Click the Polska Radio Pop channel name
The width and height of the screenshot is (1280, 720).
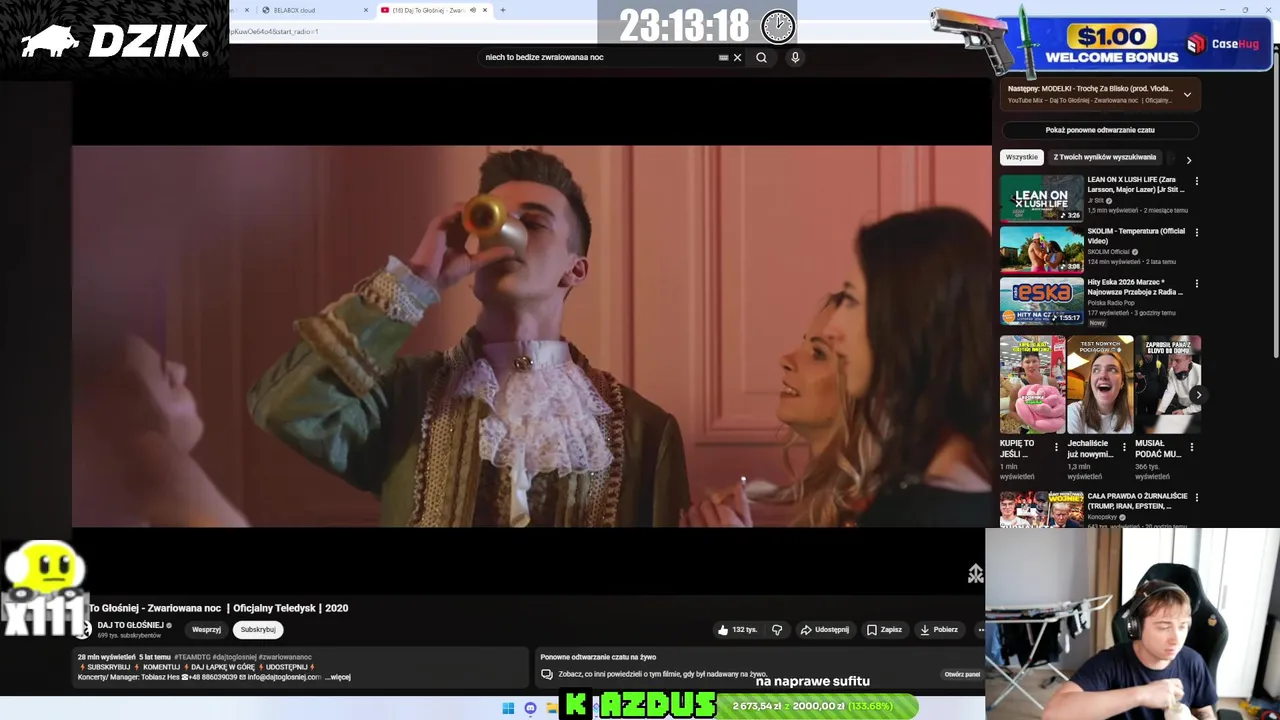pyautogui.click(x=1111, y=303)
